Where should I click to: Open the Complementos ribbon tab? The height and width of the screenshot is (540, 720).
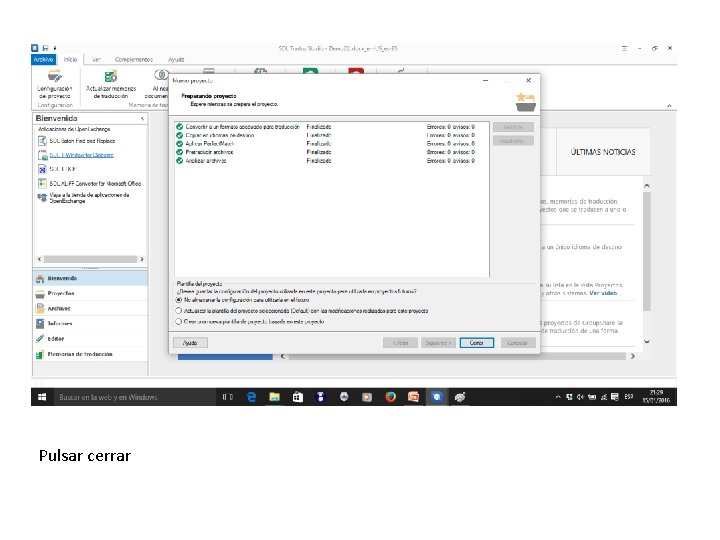pyautogui.click(x=134, y=60)
